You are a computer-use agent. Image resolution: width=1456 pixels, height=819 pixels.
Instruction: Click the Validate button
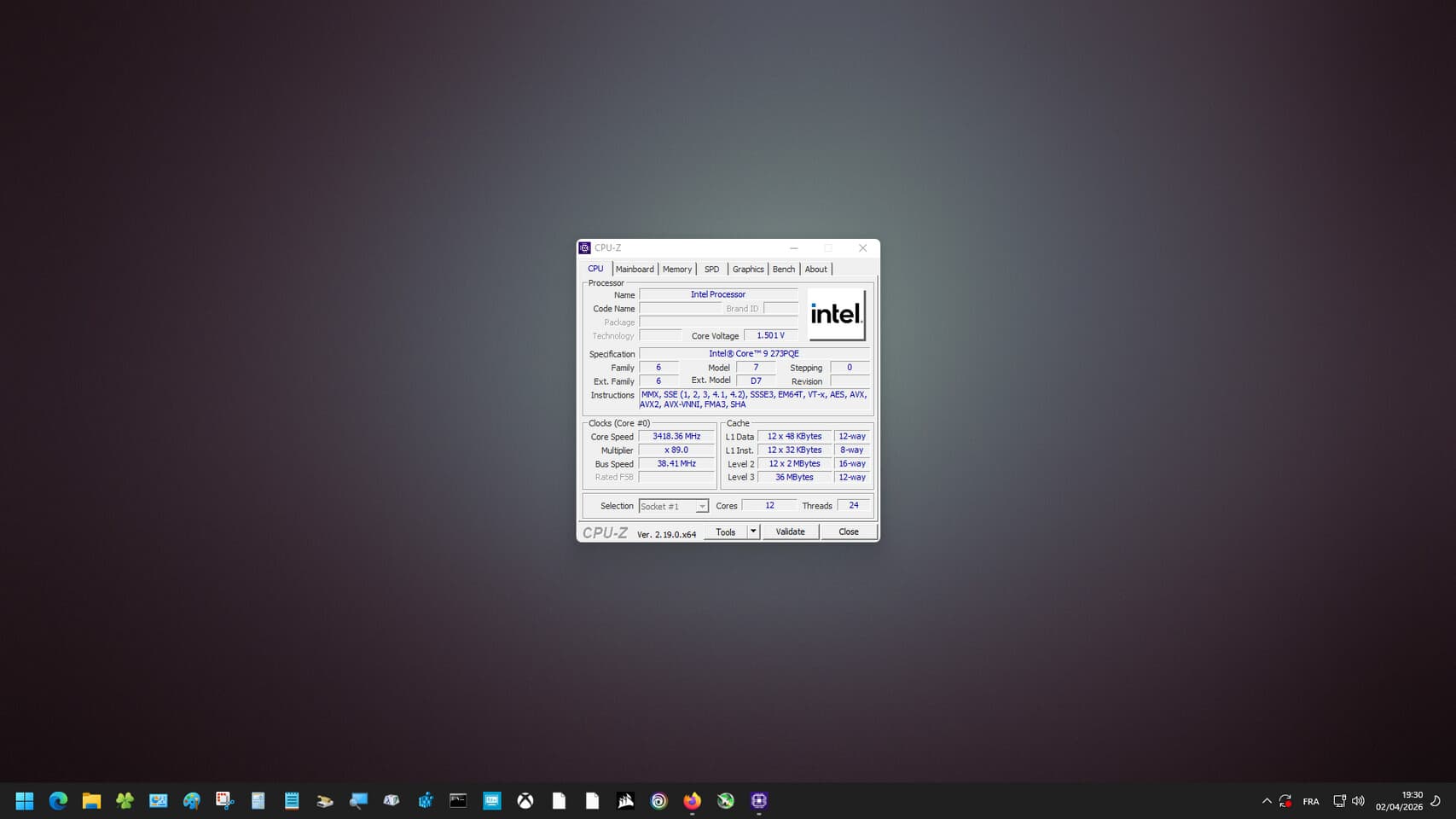click(790, 531)
